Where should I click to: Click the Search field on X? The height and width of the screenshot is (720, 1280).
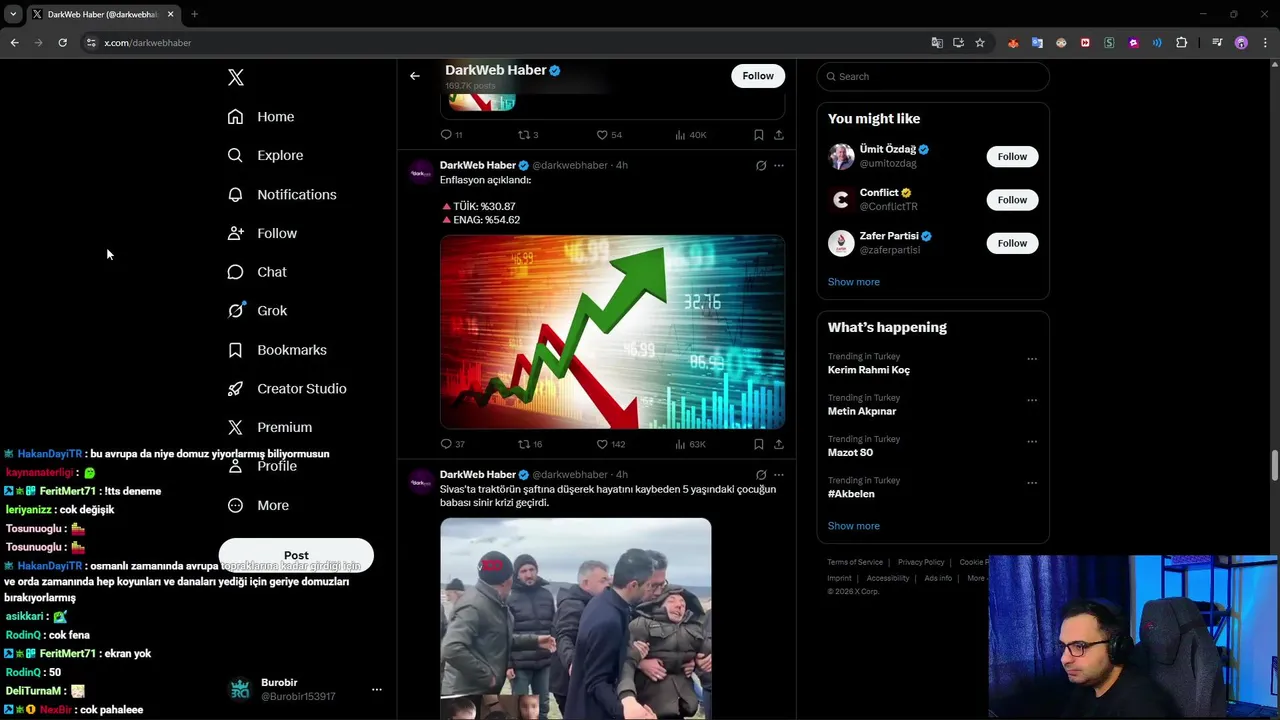point(933,76)
